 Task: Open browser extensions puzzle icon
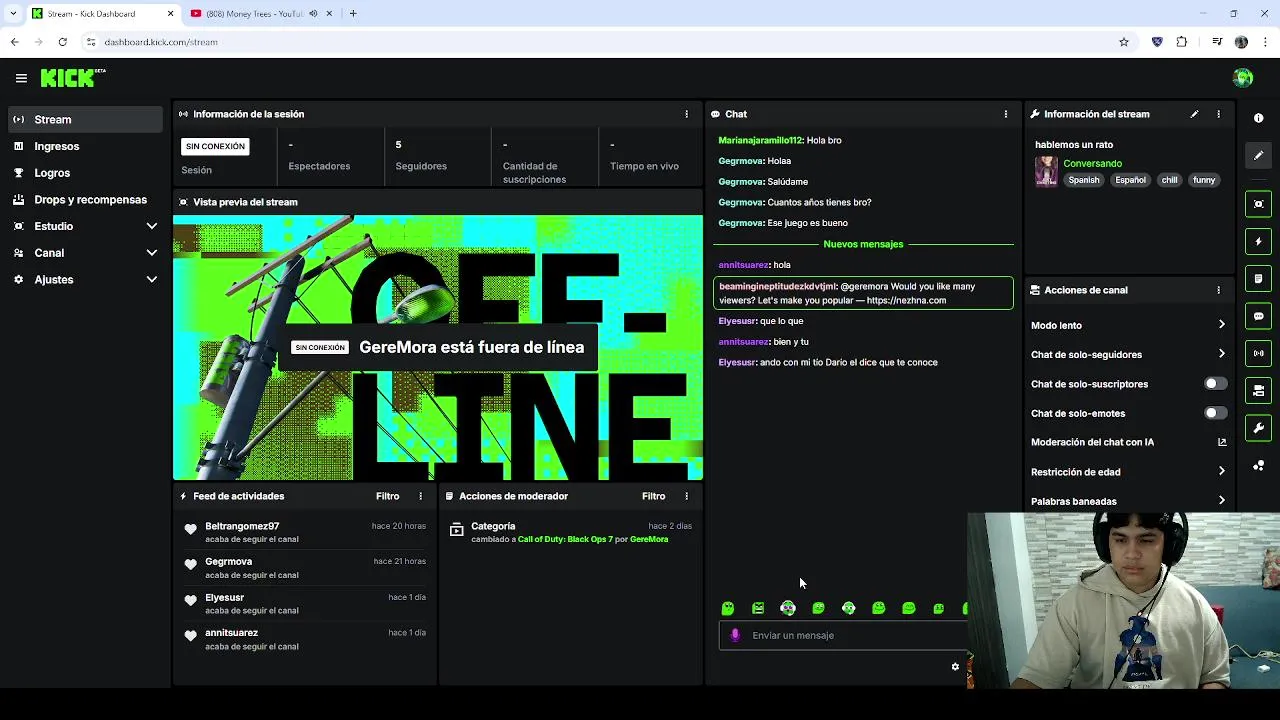[1182, 42]
